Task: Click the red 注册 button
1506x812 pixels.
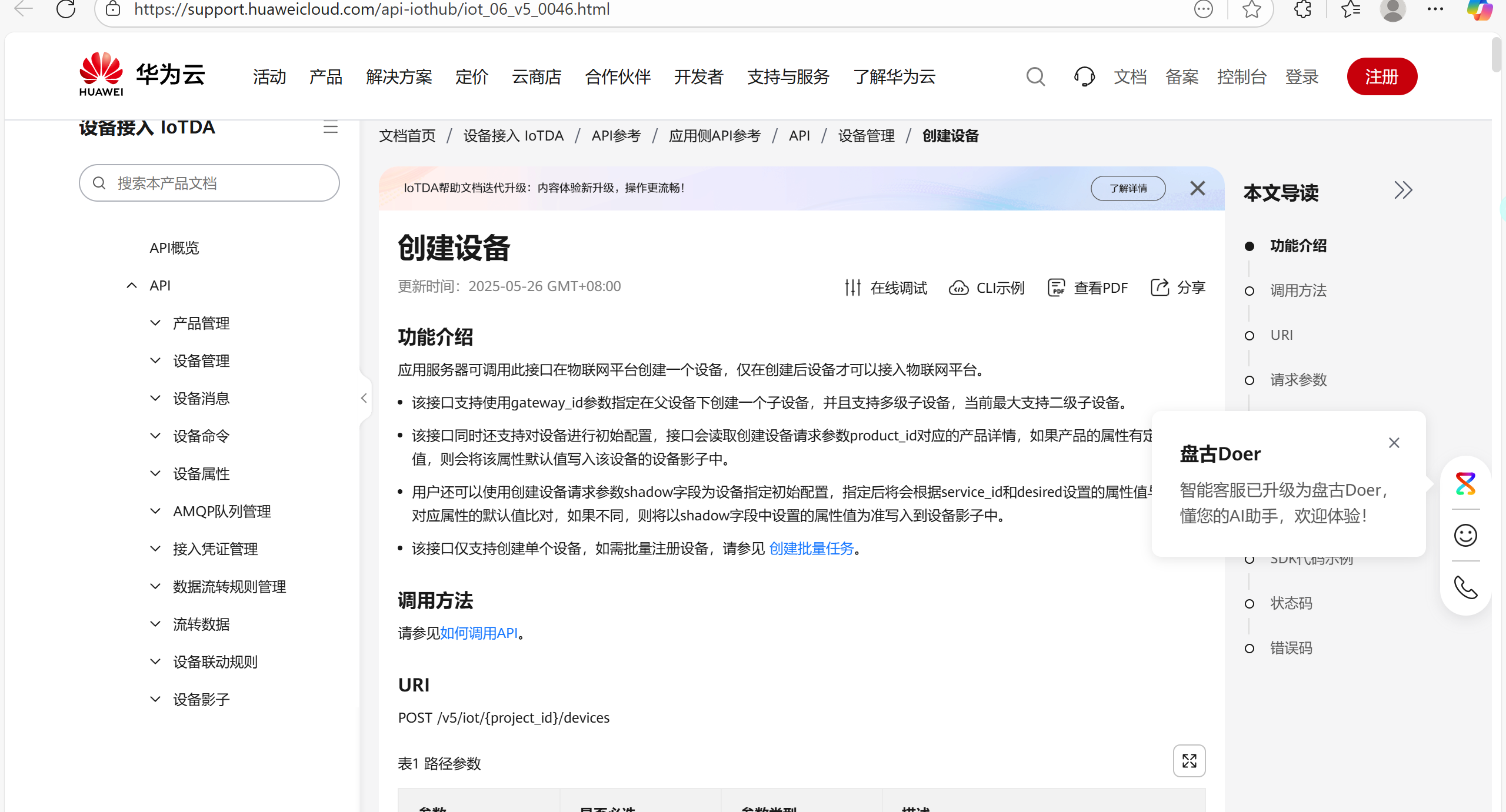Action: [x=1382, y=76]
